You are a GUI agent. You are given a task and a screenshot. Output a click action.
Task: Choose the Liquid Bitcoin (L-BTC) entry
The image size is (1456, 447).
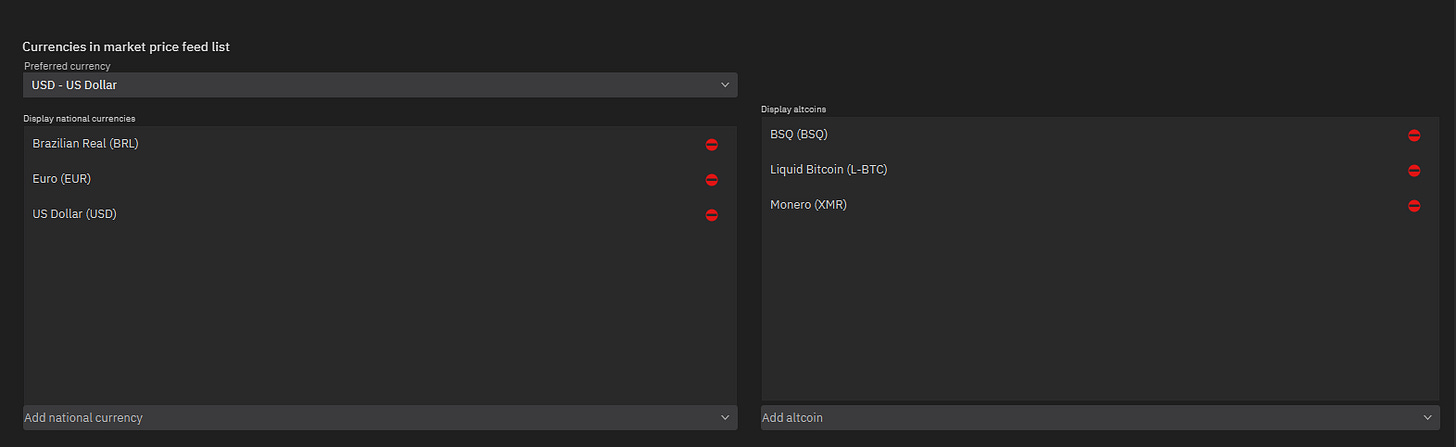point(1100,170)
